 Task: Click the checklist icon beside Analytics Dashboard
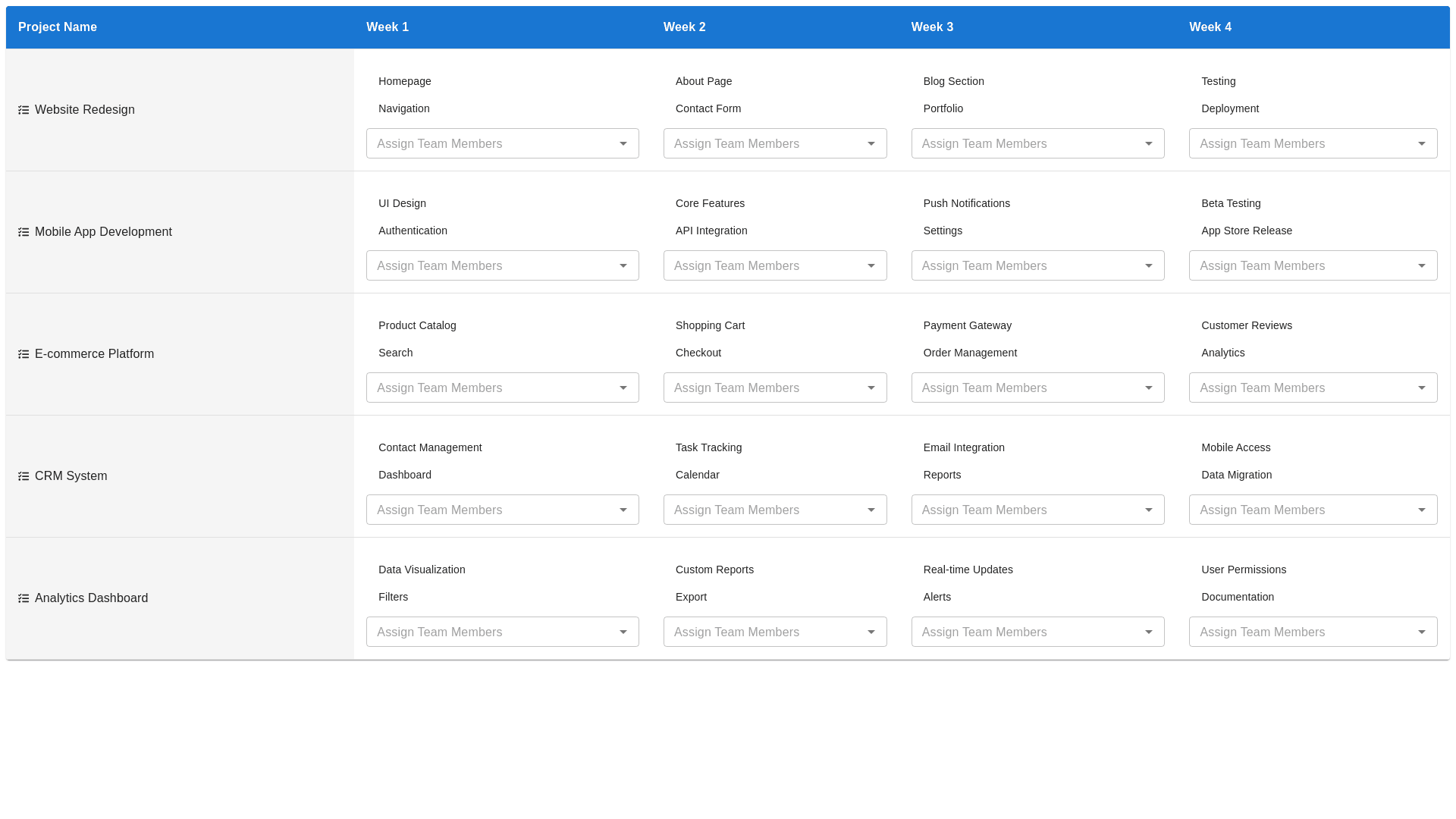point(24,598)
